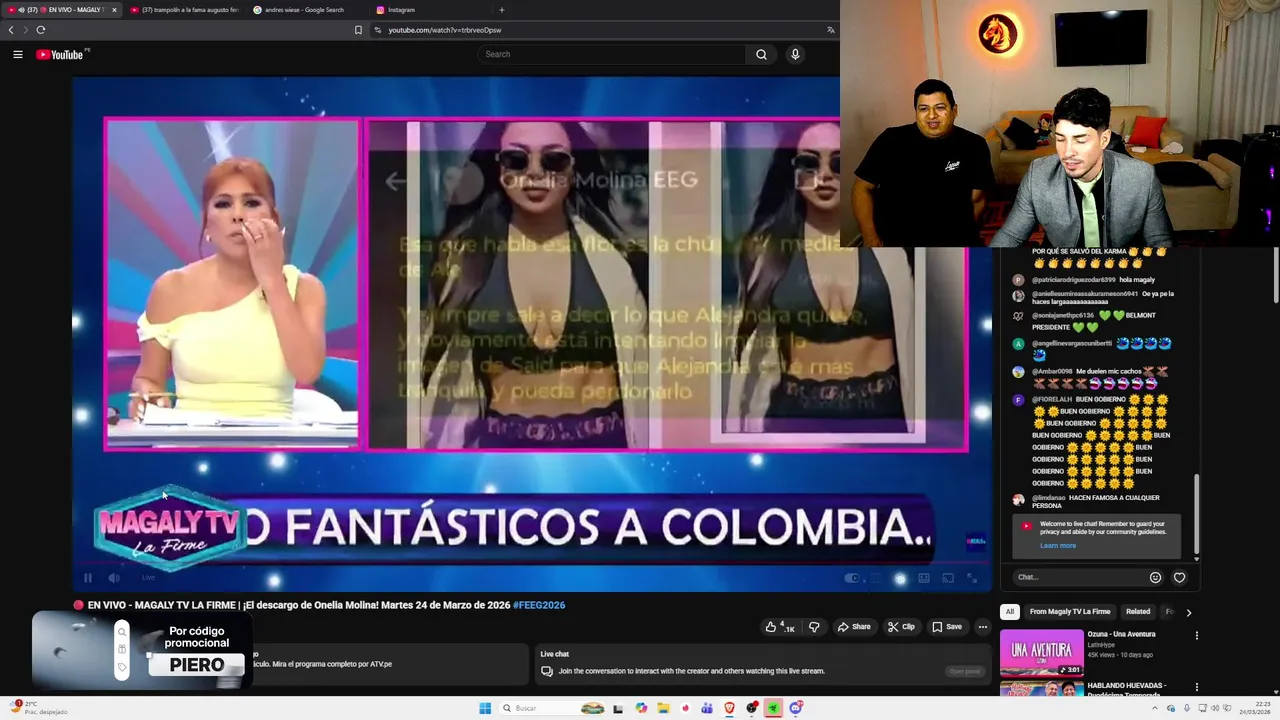This screenshot has width=1280, height=720.
Task: Click the YouTube search input field
Action: [611, 54]
